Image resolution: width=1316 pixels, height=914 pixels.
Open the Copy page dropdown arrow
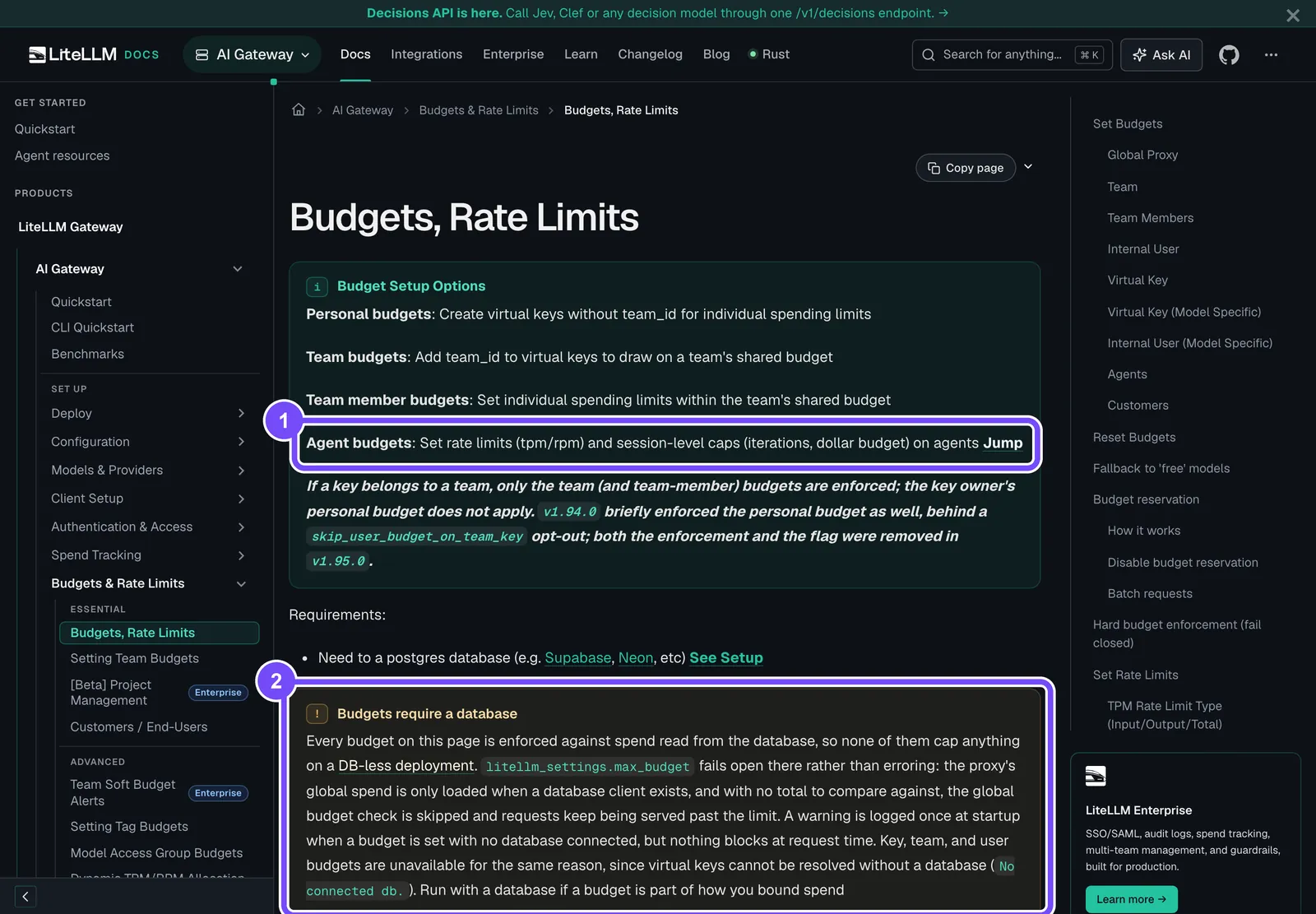click(1028, 167)
